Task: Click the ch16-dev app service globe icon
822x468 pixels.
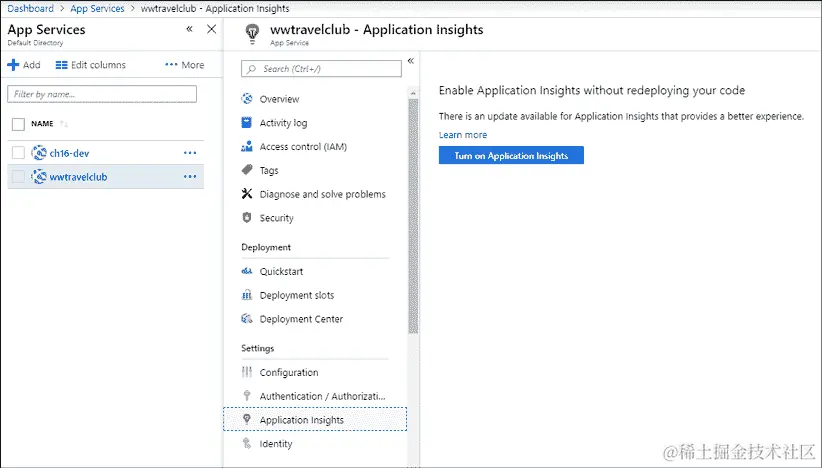Action: [39, 153]
